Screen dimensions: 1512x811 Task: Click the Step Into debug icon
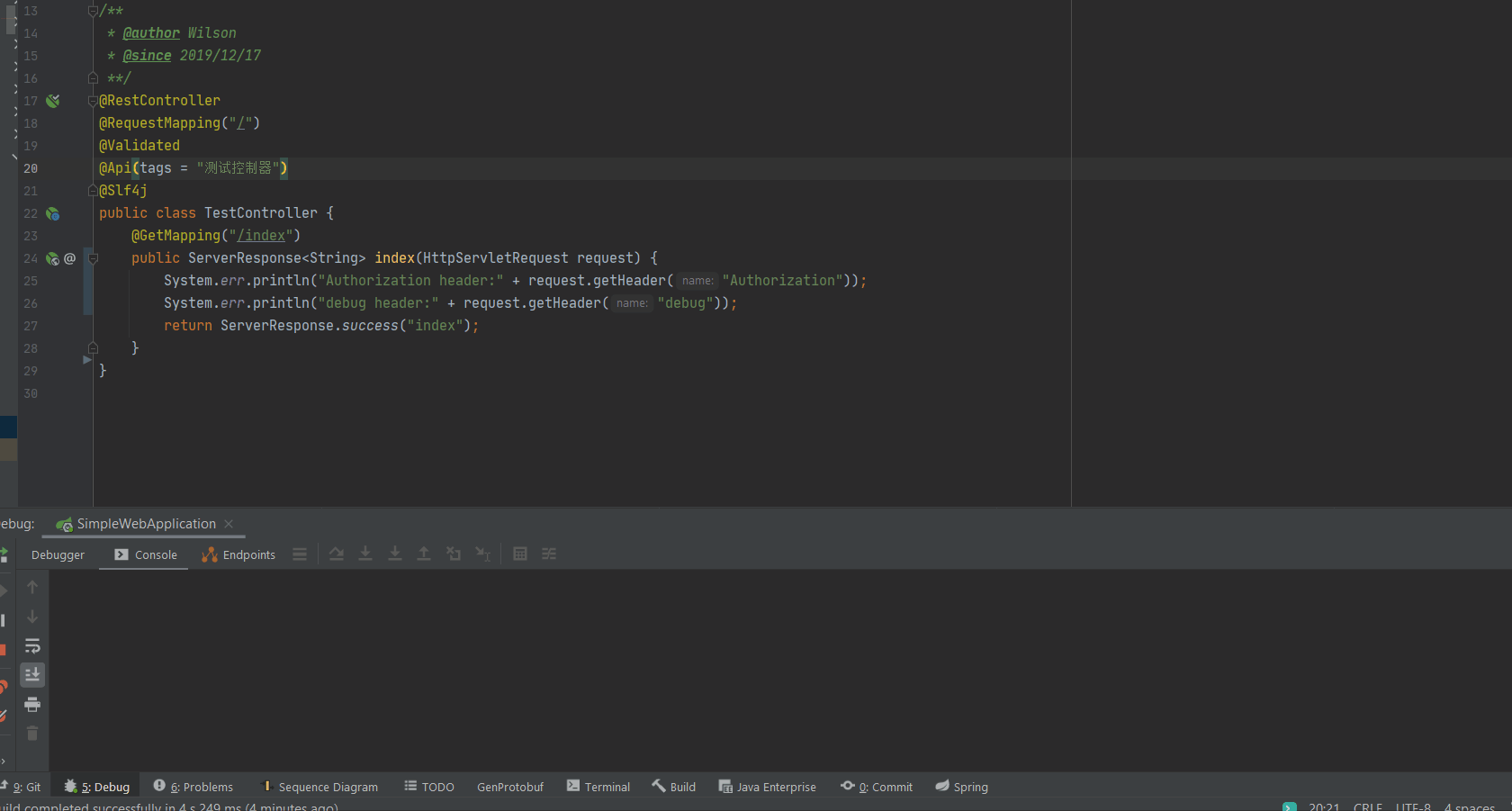365,554
